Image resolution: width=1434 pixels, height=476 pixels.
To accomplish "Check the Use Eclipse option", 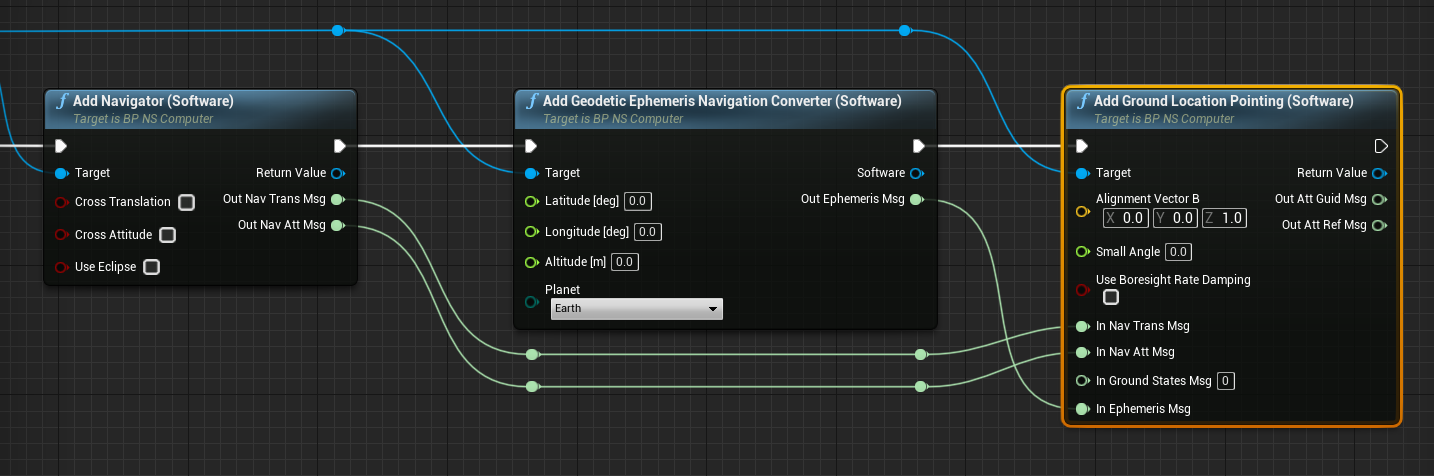I will (151, 267).
